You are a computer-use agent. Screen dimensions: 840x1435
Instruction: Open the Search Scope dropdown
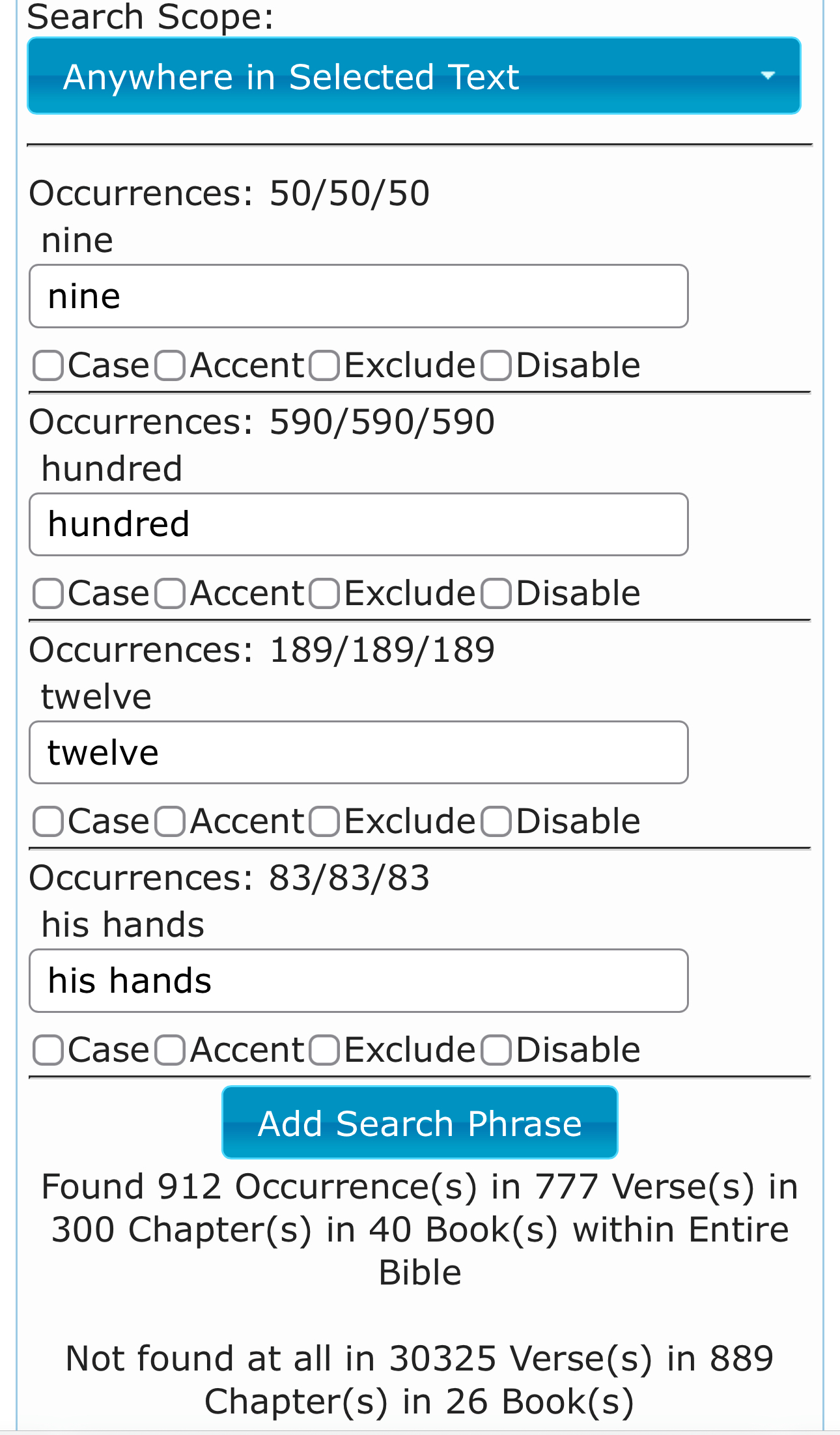(413, 76)
